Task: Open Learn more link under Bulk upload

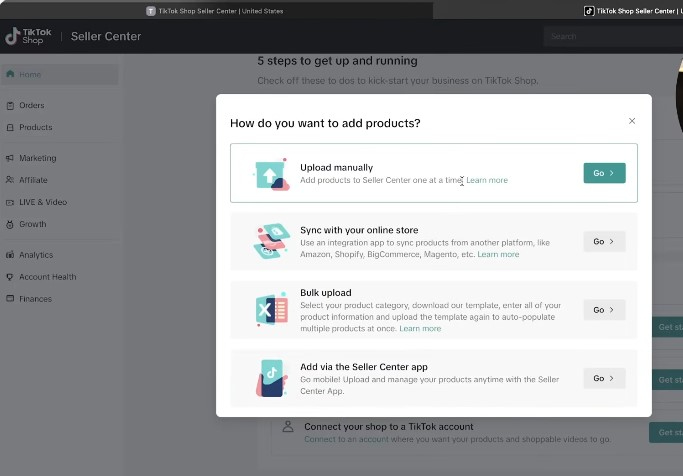Action: tap(420, 328)
